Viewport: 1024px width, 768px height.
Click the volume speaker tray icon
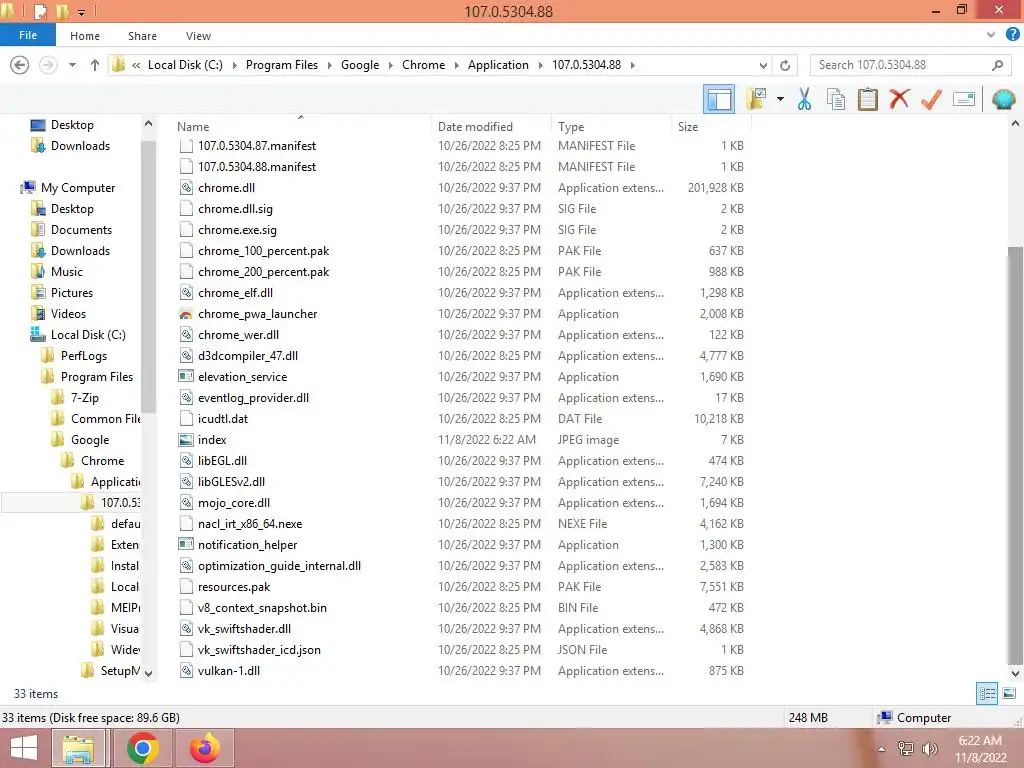pyautogui.click(x=930, y=749)
